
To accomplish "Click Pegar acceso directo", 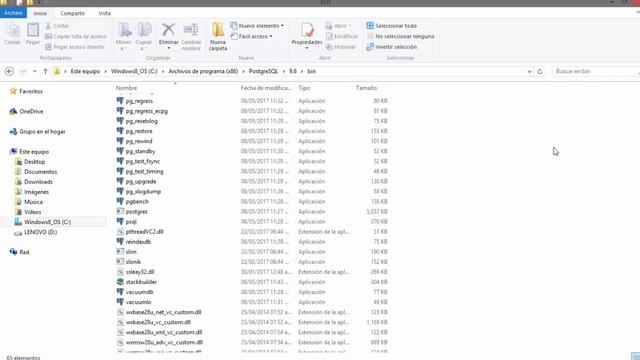I will 74,47.
